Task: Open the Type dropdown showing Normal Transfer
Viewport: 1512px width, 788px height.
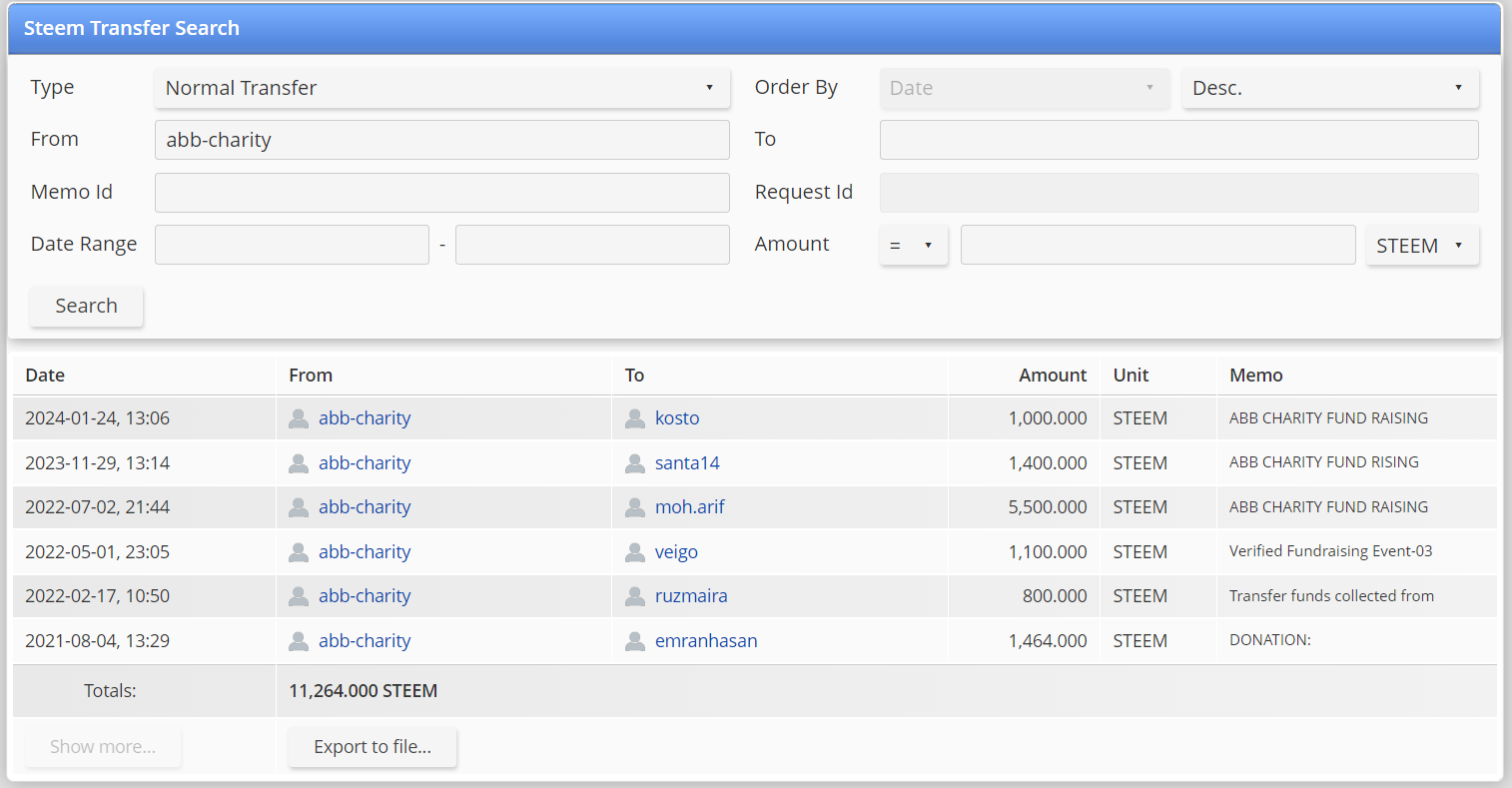Action: [442, 88]
